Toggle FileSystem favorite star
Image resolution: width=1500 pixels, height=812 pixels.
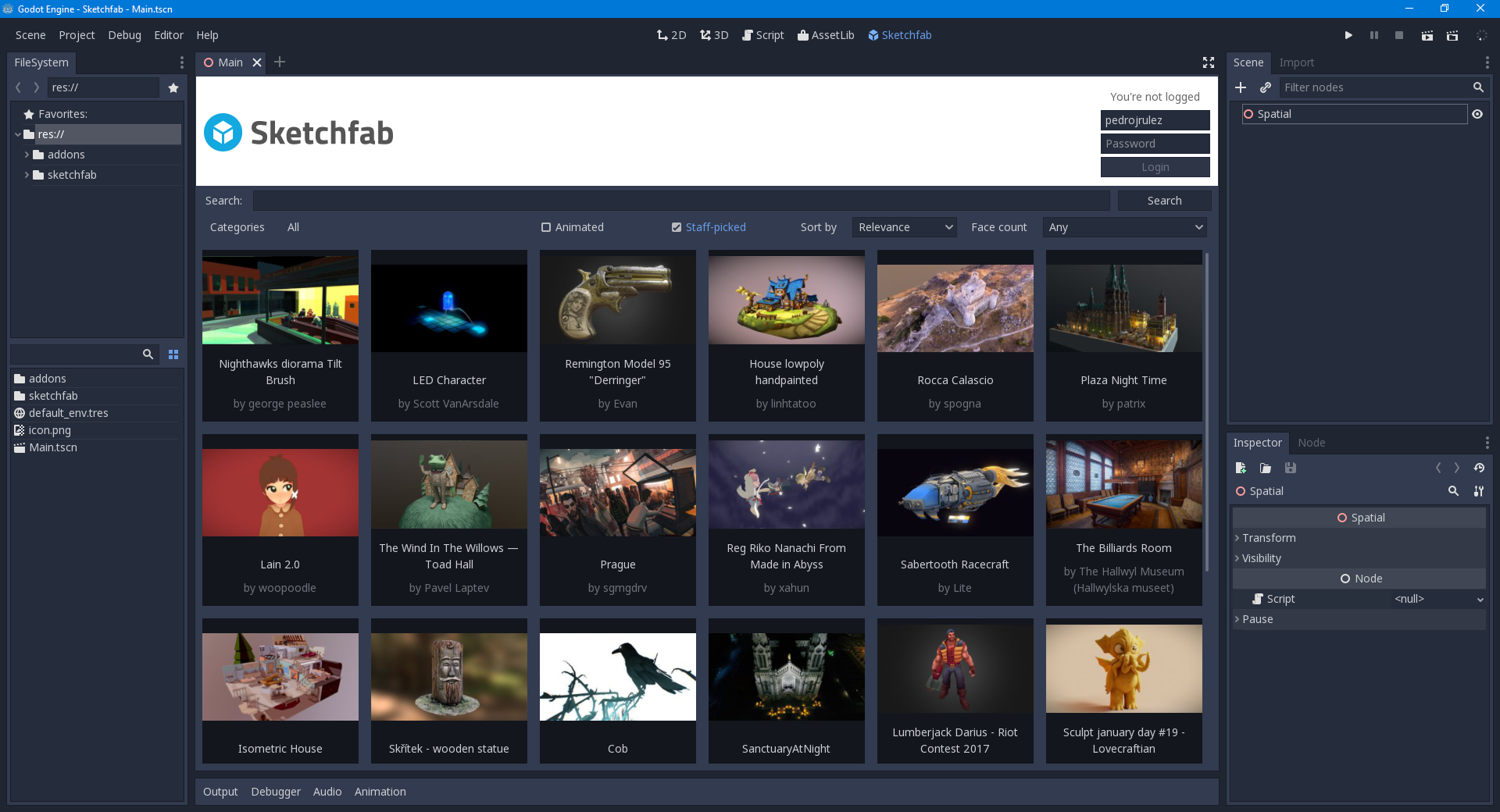[x=173, y=87]
